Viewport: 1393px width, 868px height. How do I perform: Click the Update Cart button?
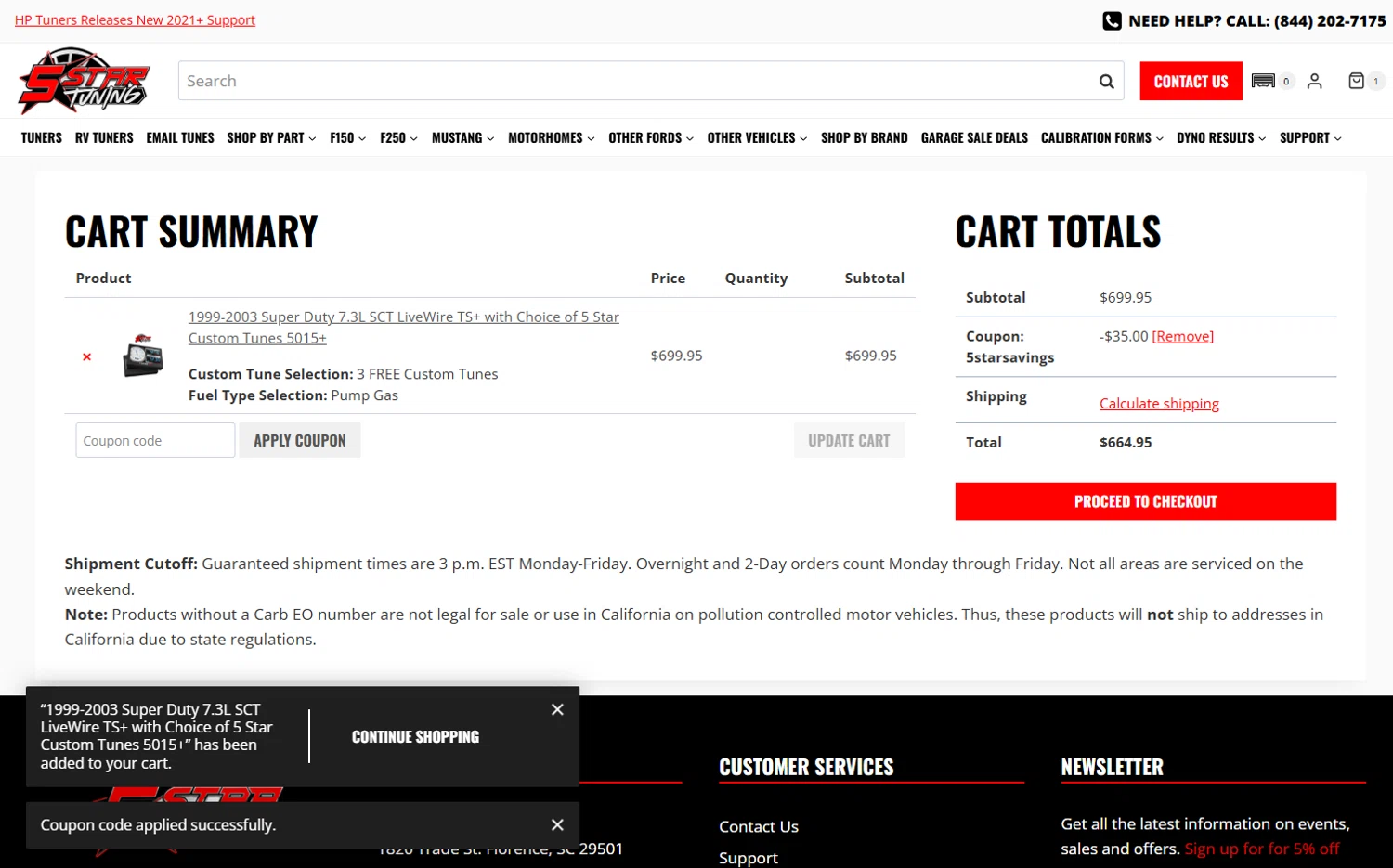[849, 440]
